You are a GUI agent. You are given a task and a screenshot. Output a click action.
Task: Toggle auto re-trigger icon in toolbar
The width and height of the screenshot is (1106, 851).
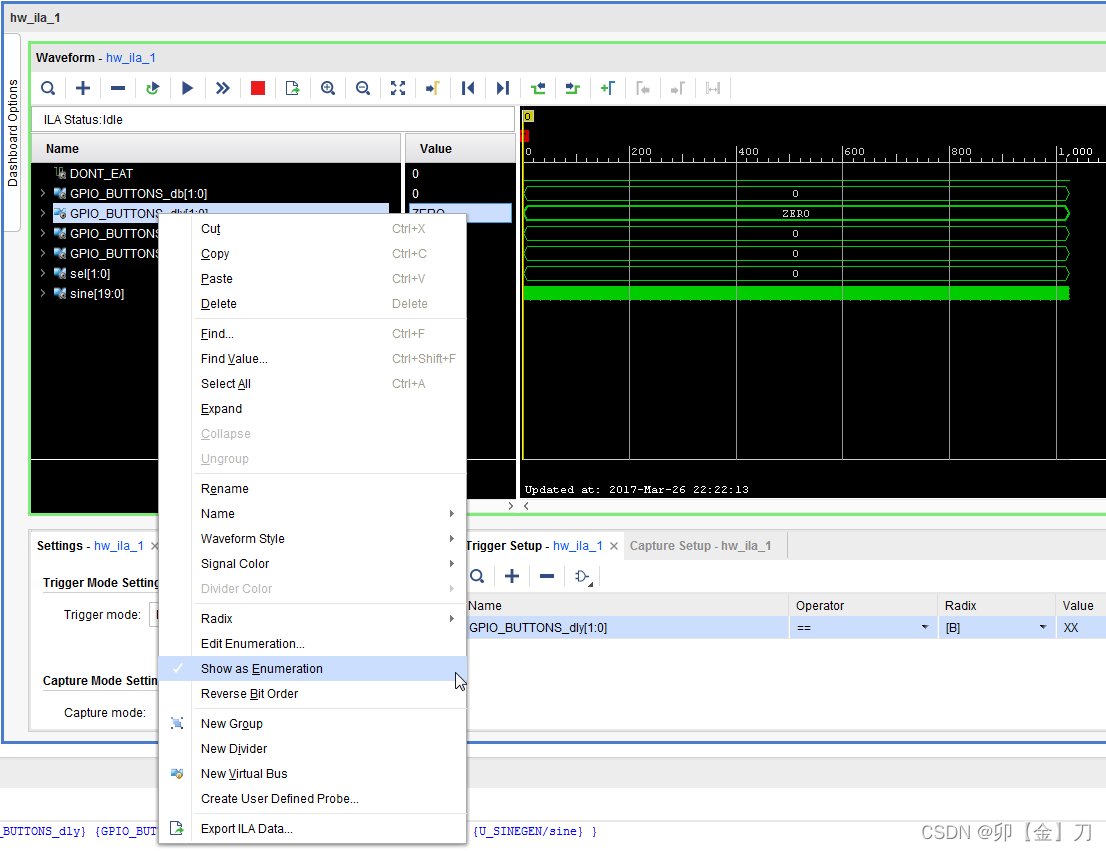pos(152,88)
